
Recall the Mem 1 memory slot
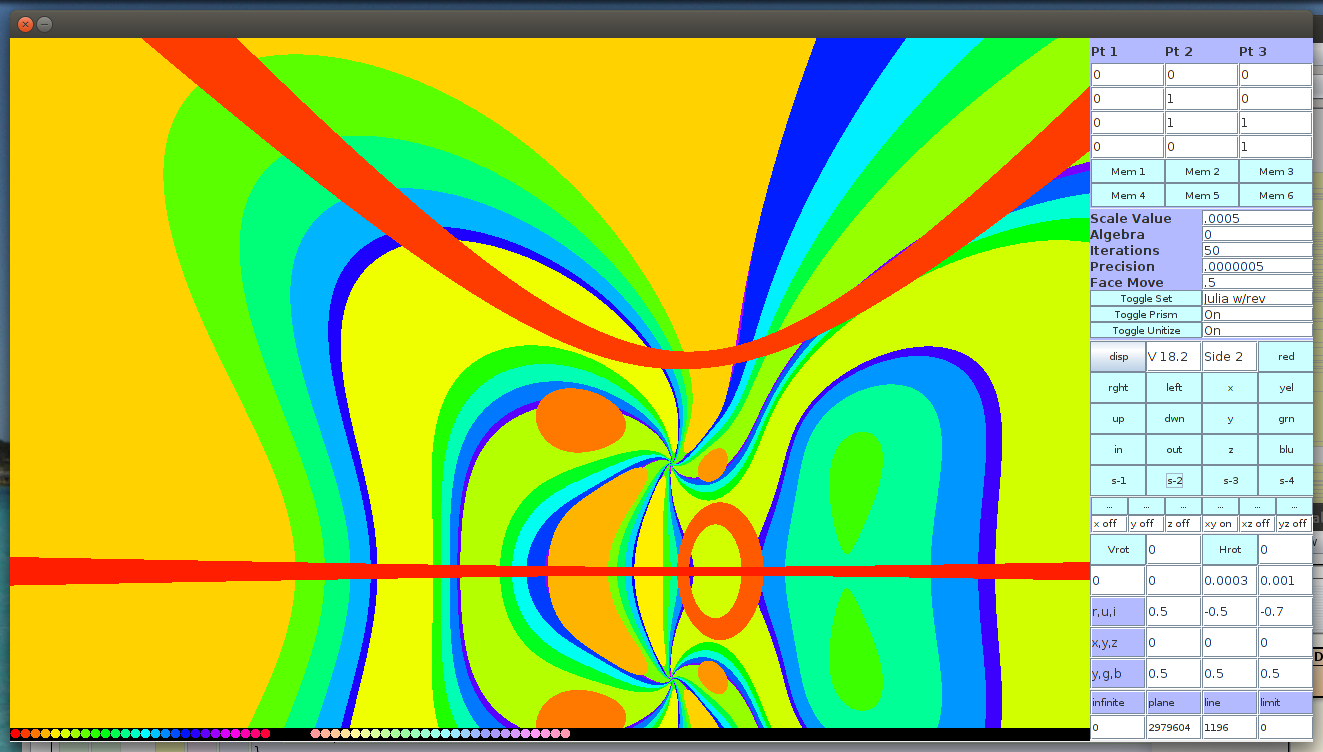click(x=1128, y=172)
